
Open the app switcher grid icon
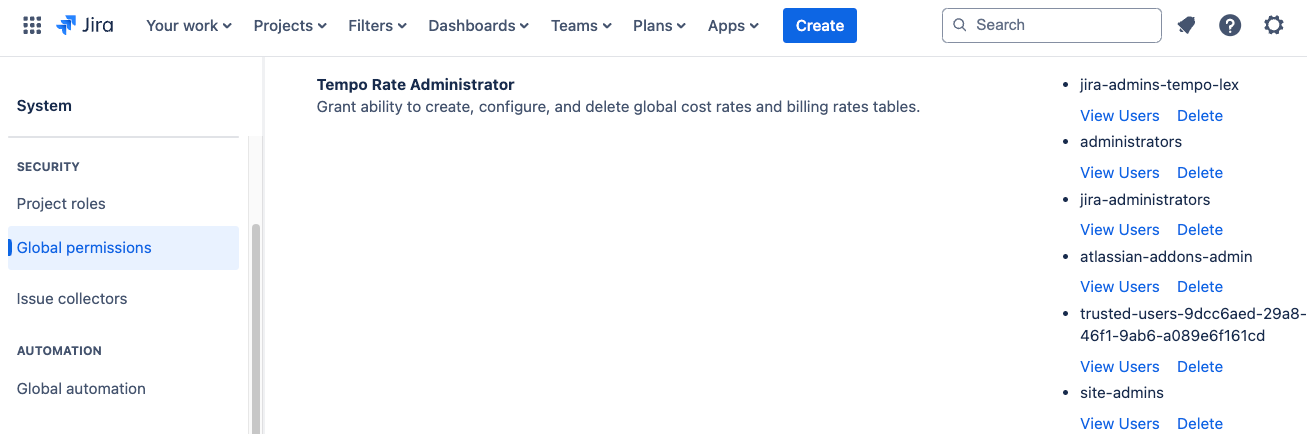32,26
